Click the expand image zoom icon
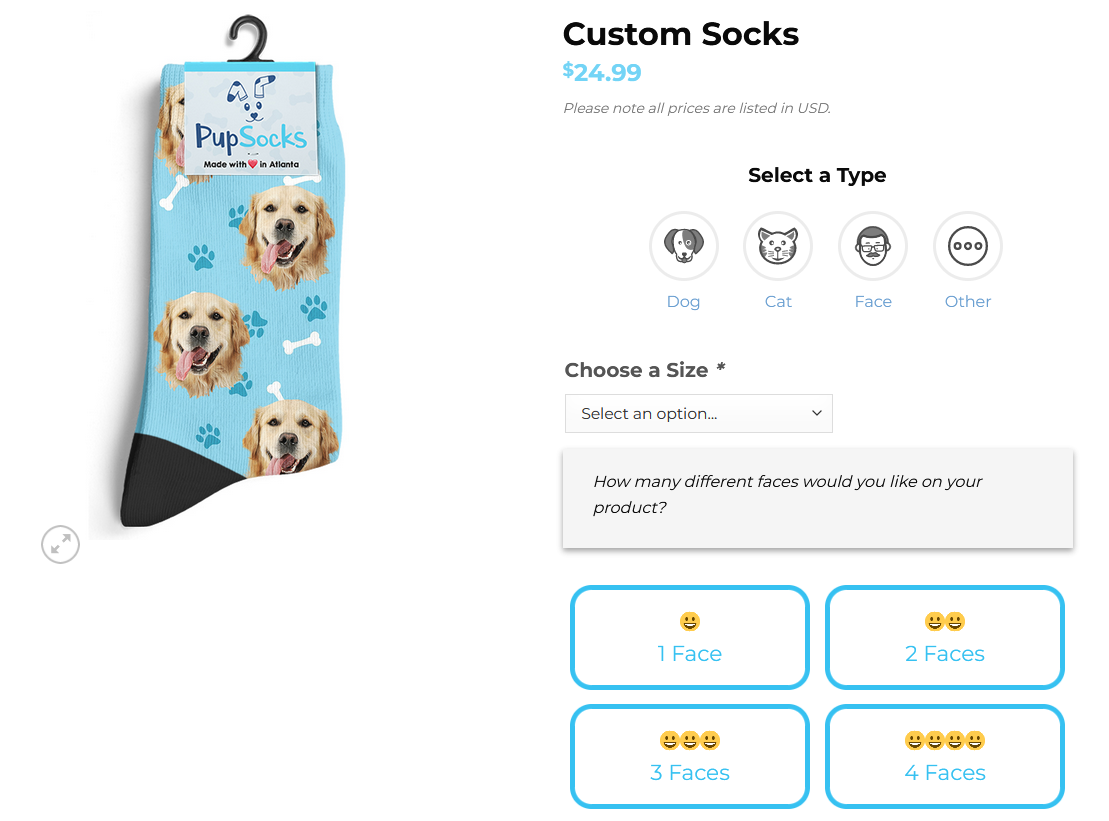This screenshot has height=821, width=1109. [60, 545]
